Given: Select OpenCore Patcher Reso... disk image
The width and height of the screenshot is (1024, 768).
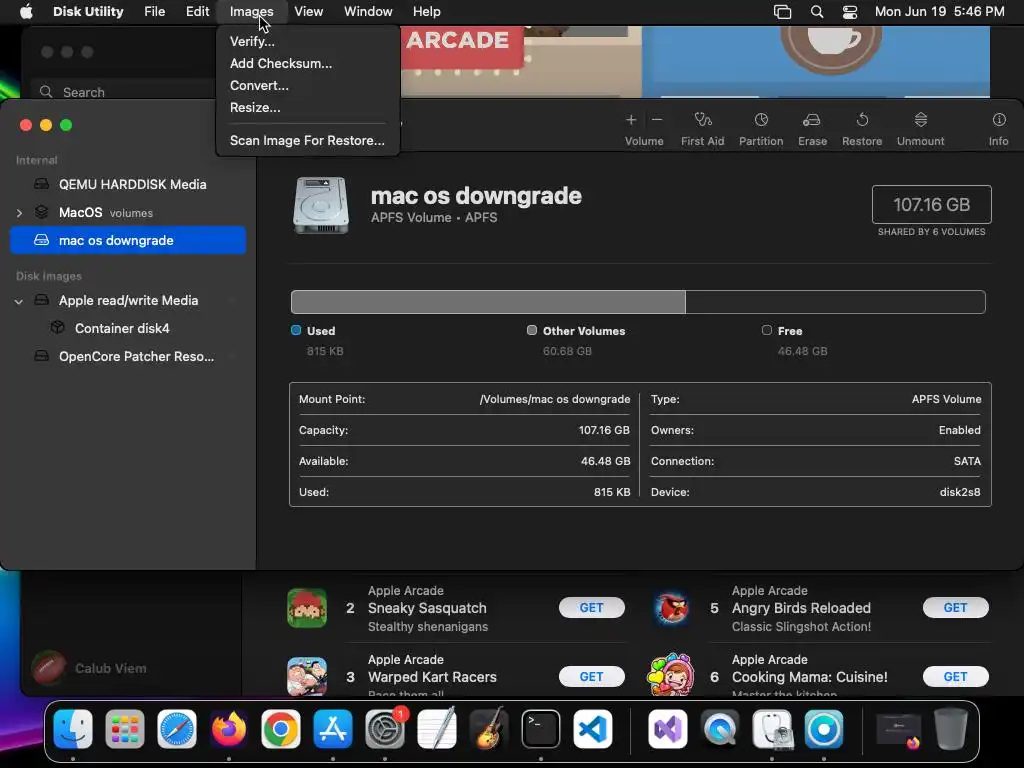Looking at the screenshot, I should point(128,357).
